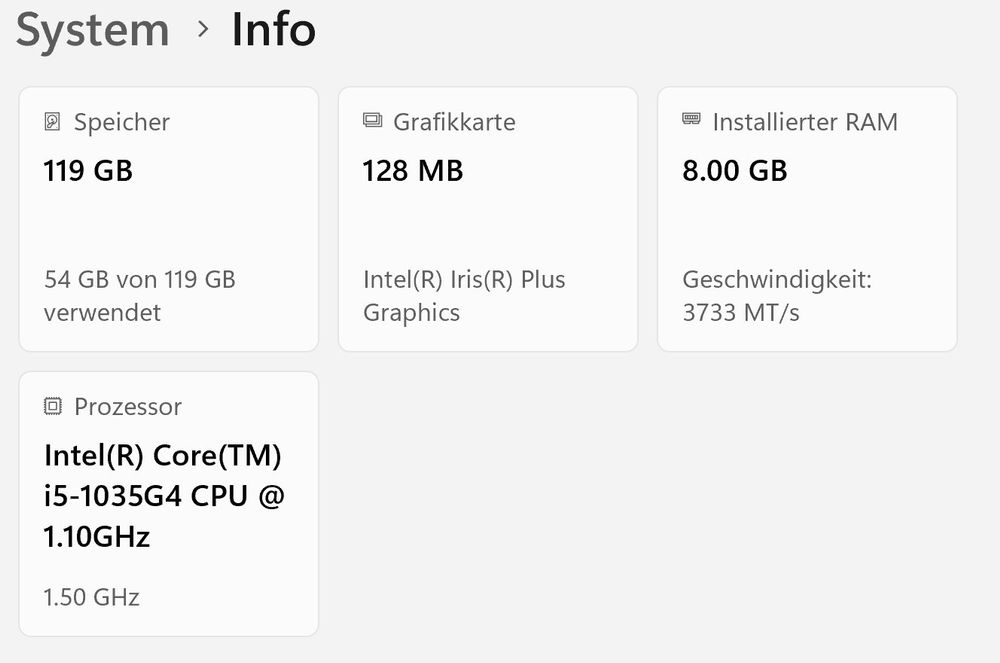Open the Installierter RAM card
1000x663 pixels.
coord(807,219)
